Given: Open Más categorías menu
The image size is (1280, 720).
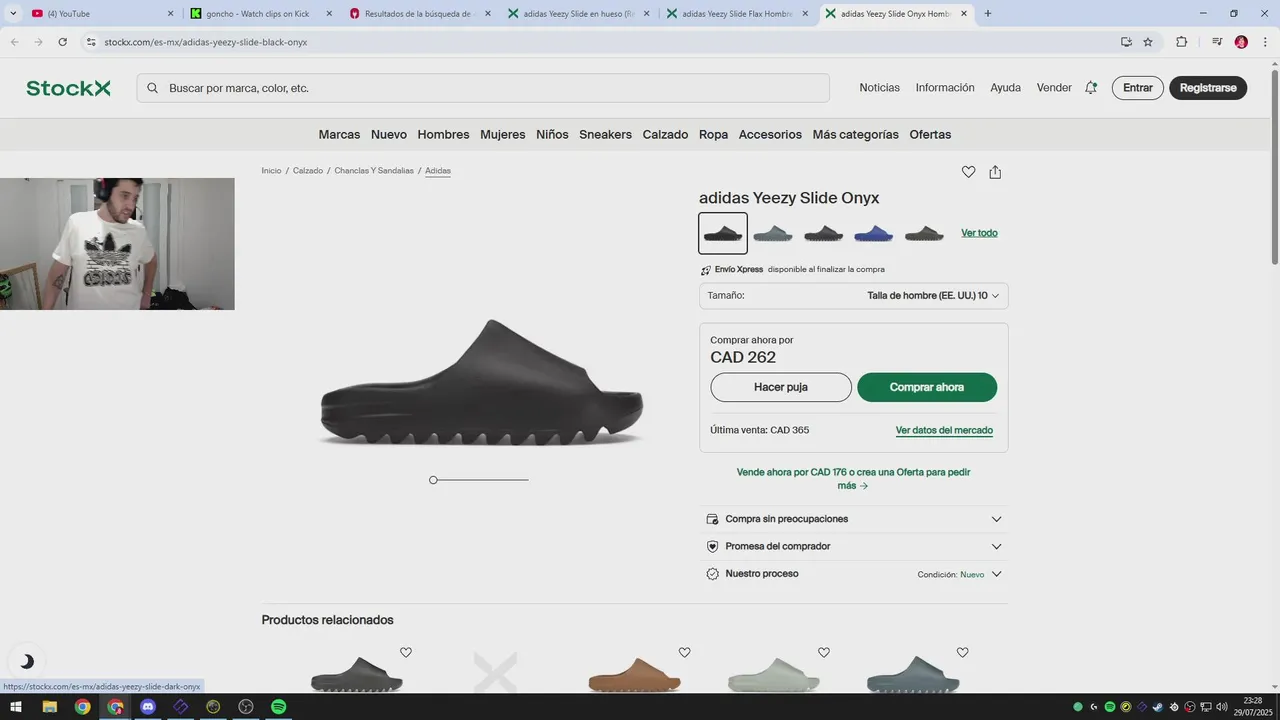Looking at the screenshot, I should [x=855, y=134].
